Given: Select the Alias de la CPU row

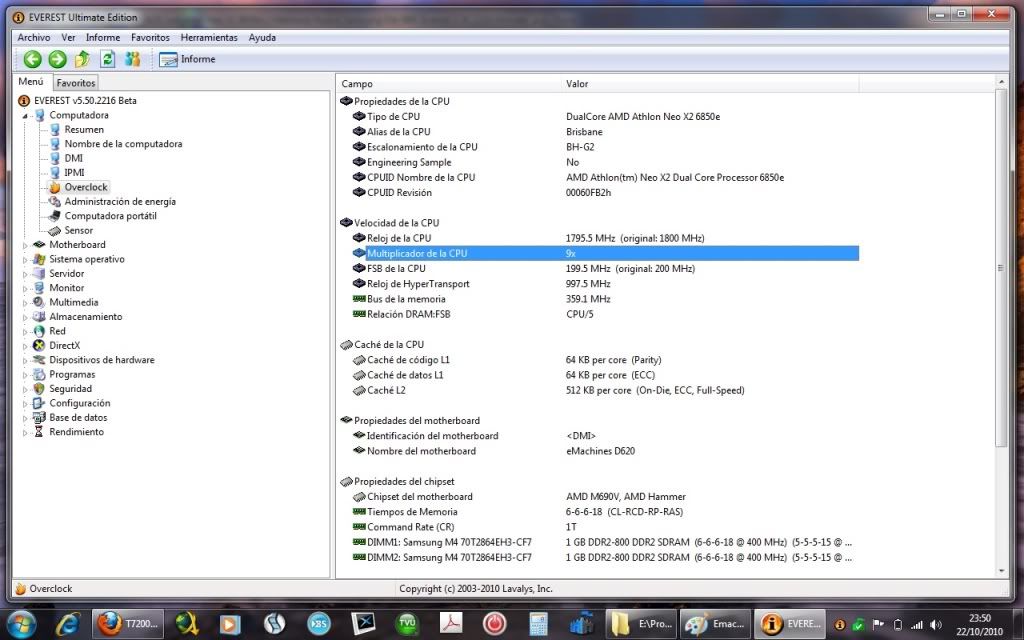Looking at the screenshot, I should click(x=599, y=131).
